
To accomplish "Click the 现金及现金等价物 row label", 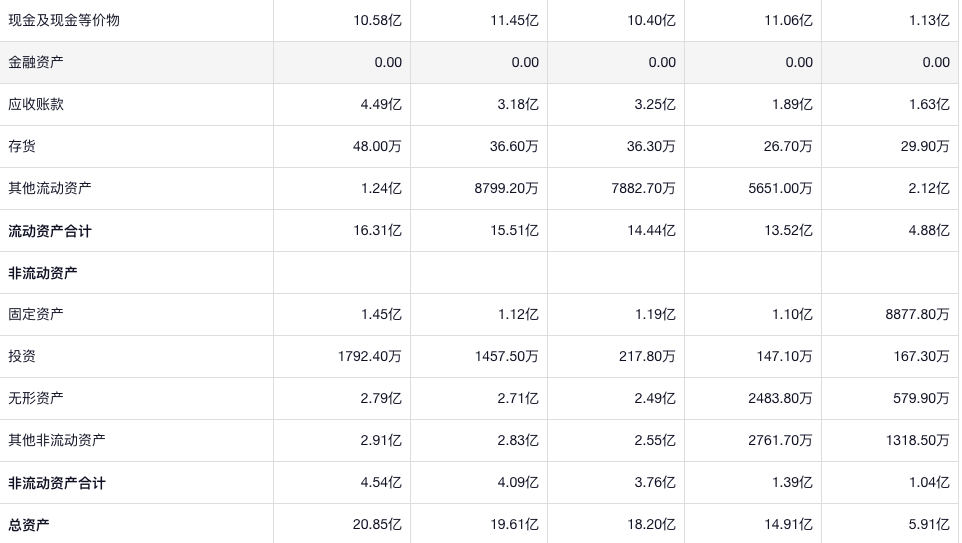I will point(64,20).
